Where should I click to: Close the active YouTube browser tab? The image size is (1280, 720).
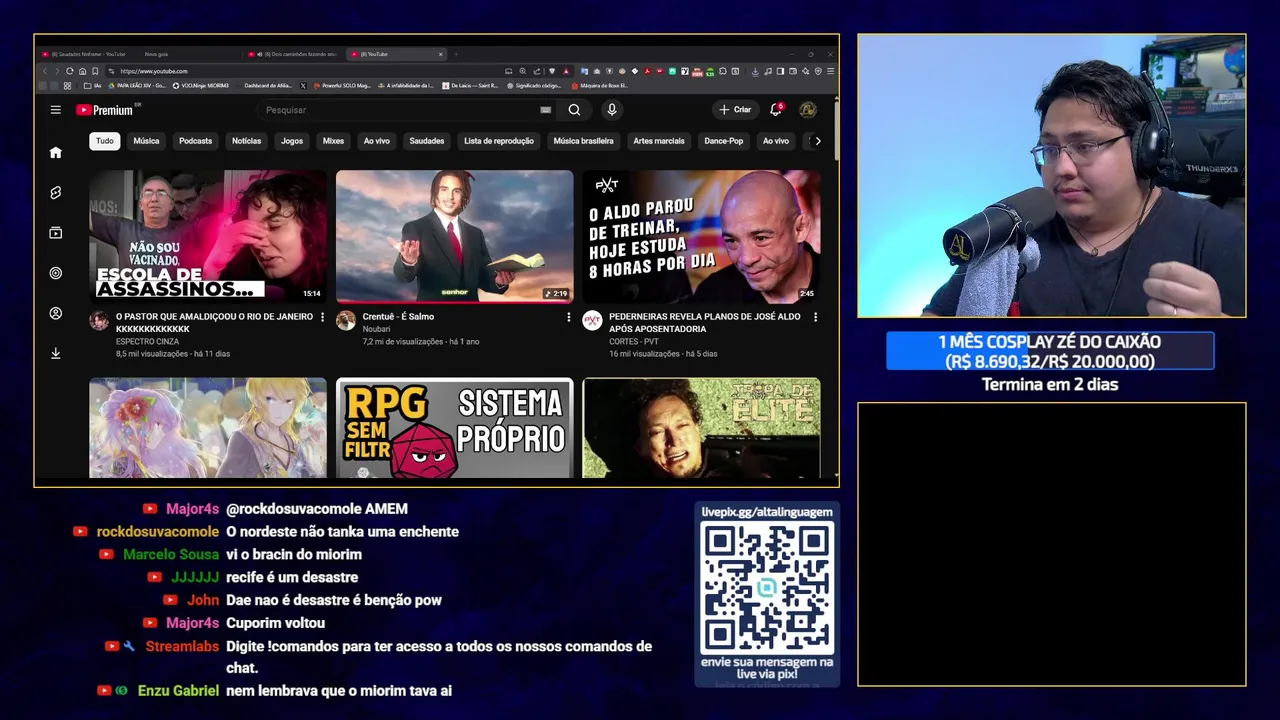[440, 54]
